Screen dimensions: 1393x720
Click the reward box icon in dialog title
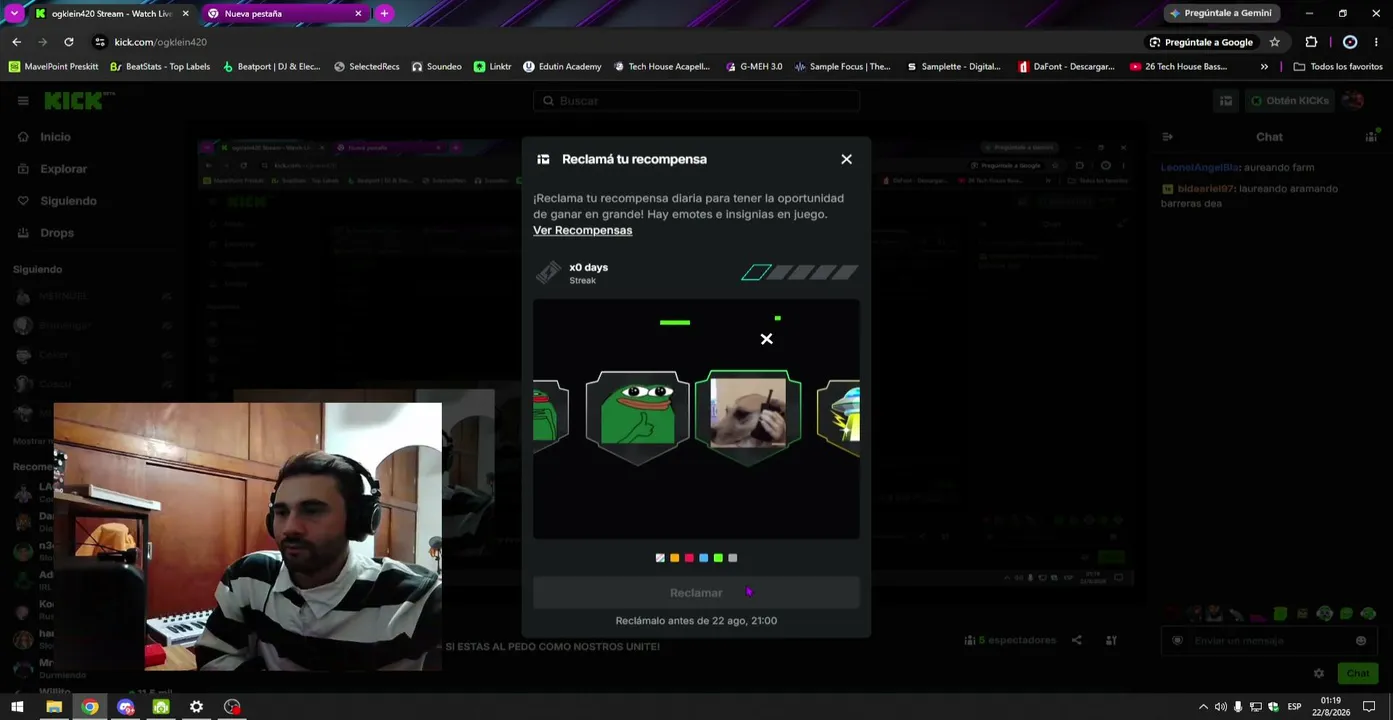coord(543,159)
